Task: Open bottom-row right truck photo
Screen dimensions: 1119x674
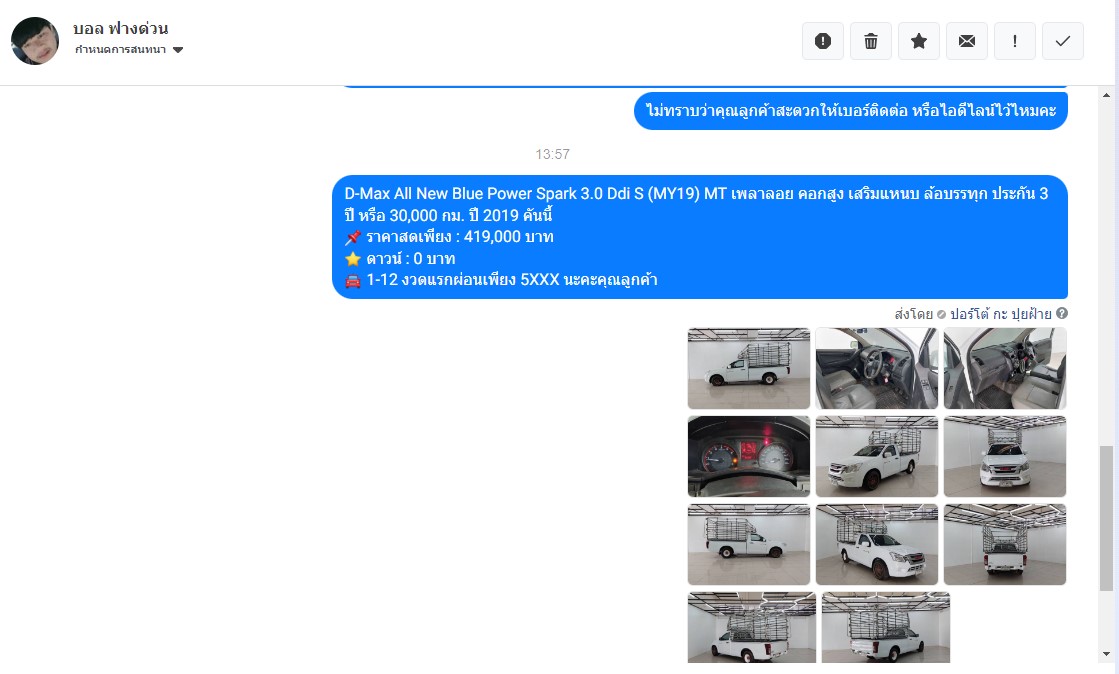Action: 886,628
